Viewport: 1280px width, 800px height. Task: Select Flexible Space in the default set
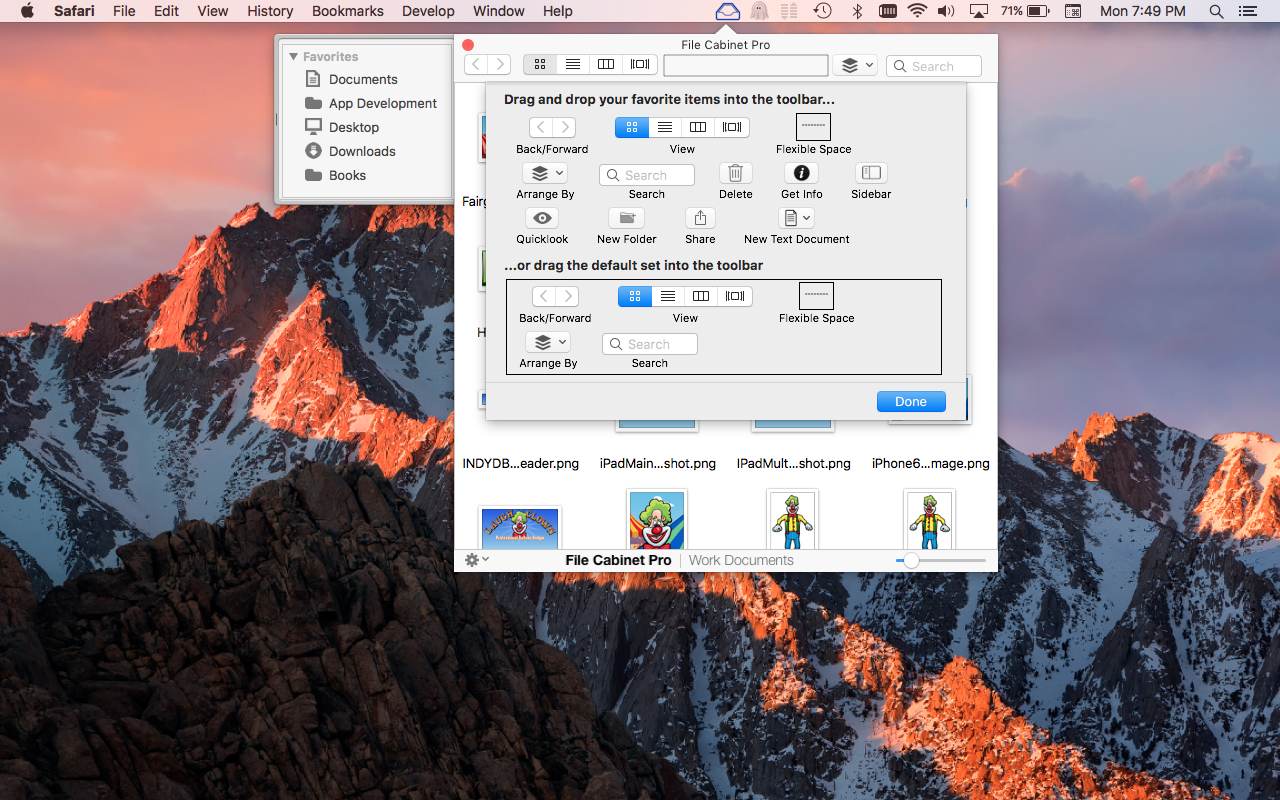[817, 295]
